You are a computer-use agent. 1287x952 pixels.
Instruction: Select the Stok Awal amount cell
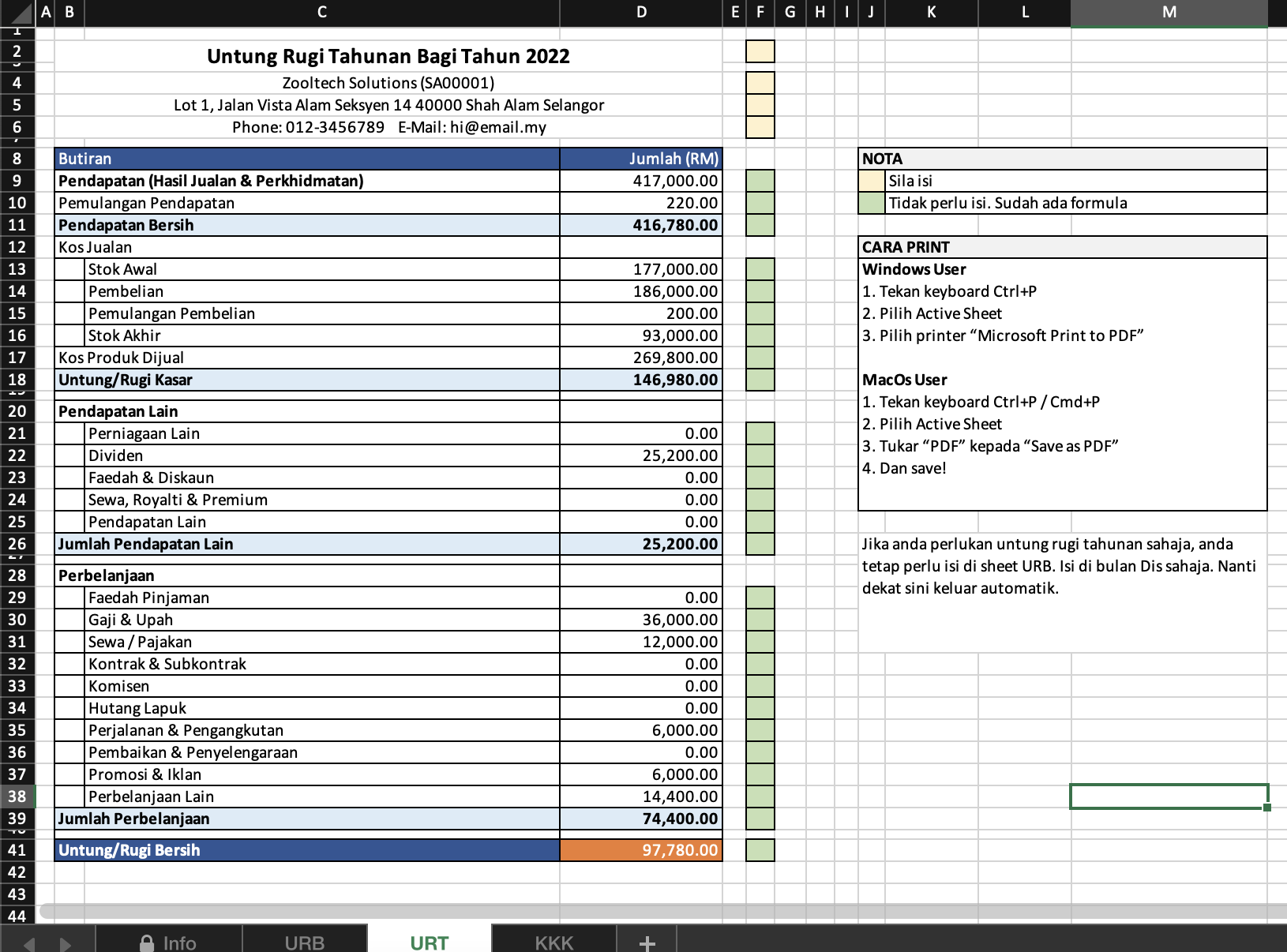[x=641, y=269]
